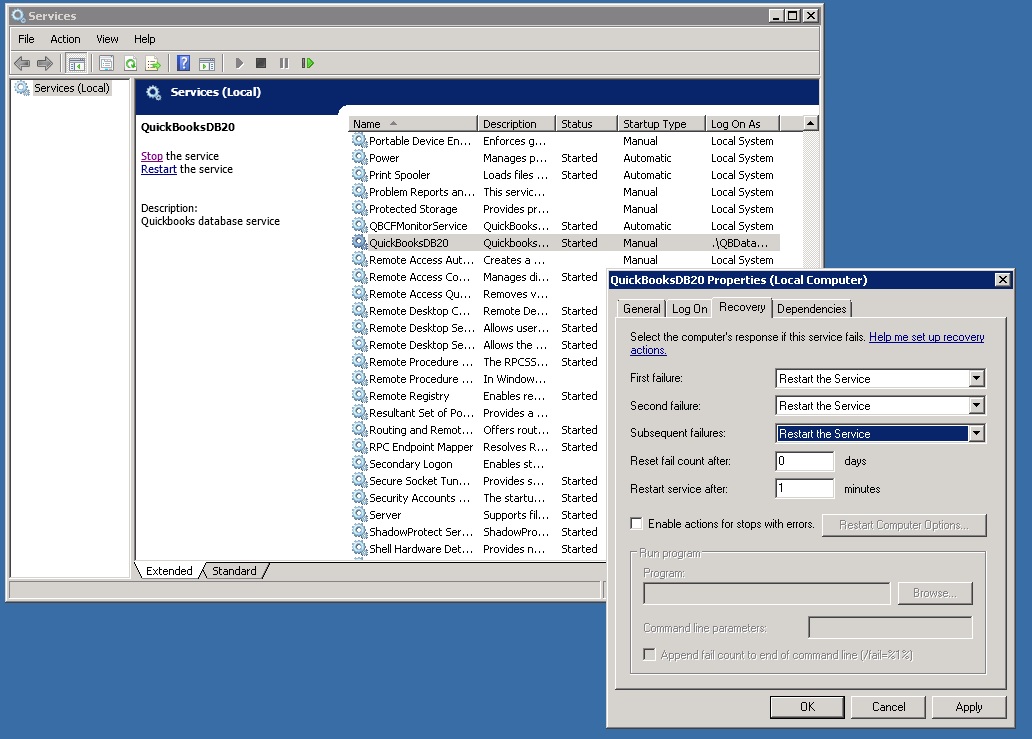Click the Export List toolbar icon
This screenshot has height=739, width=1032.
153,63
